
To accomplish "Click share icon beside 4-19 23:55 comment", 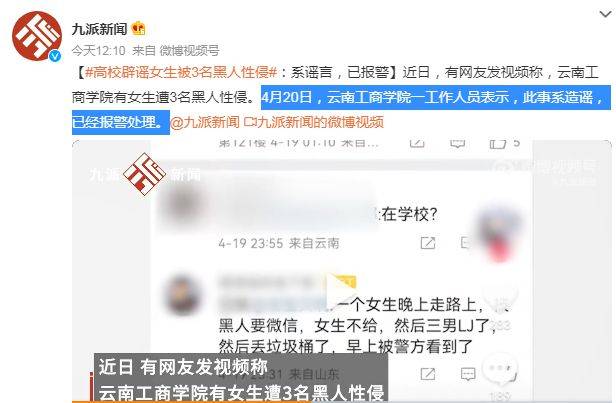I will 428,243.
